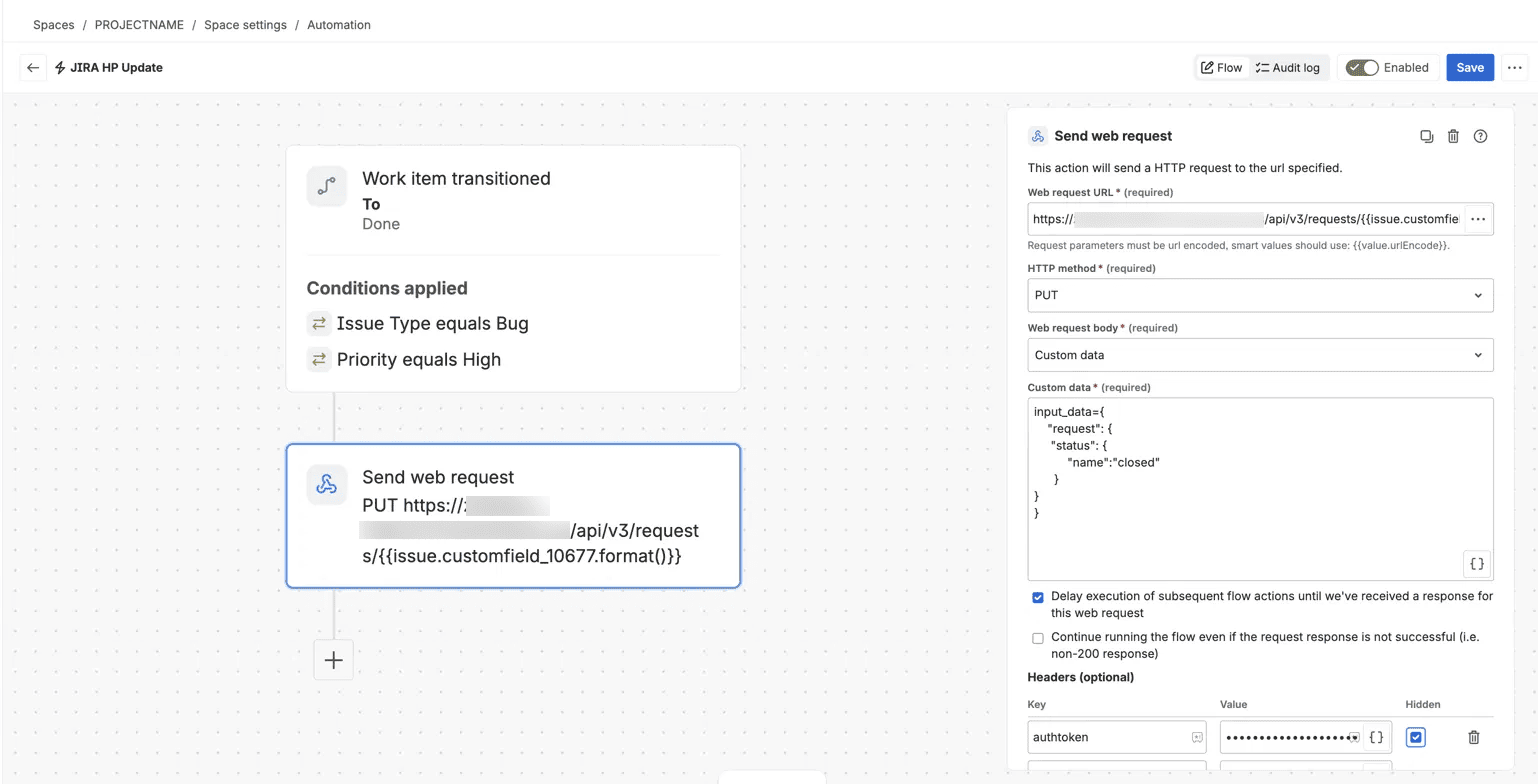Image resolution: width=1538 pixels, height=784 pixels.
Task: Open help for Send web request
Action: (x=1481, y=136)
